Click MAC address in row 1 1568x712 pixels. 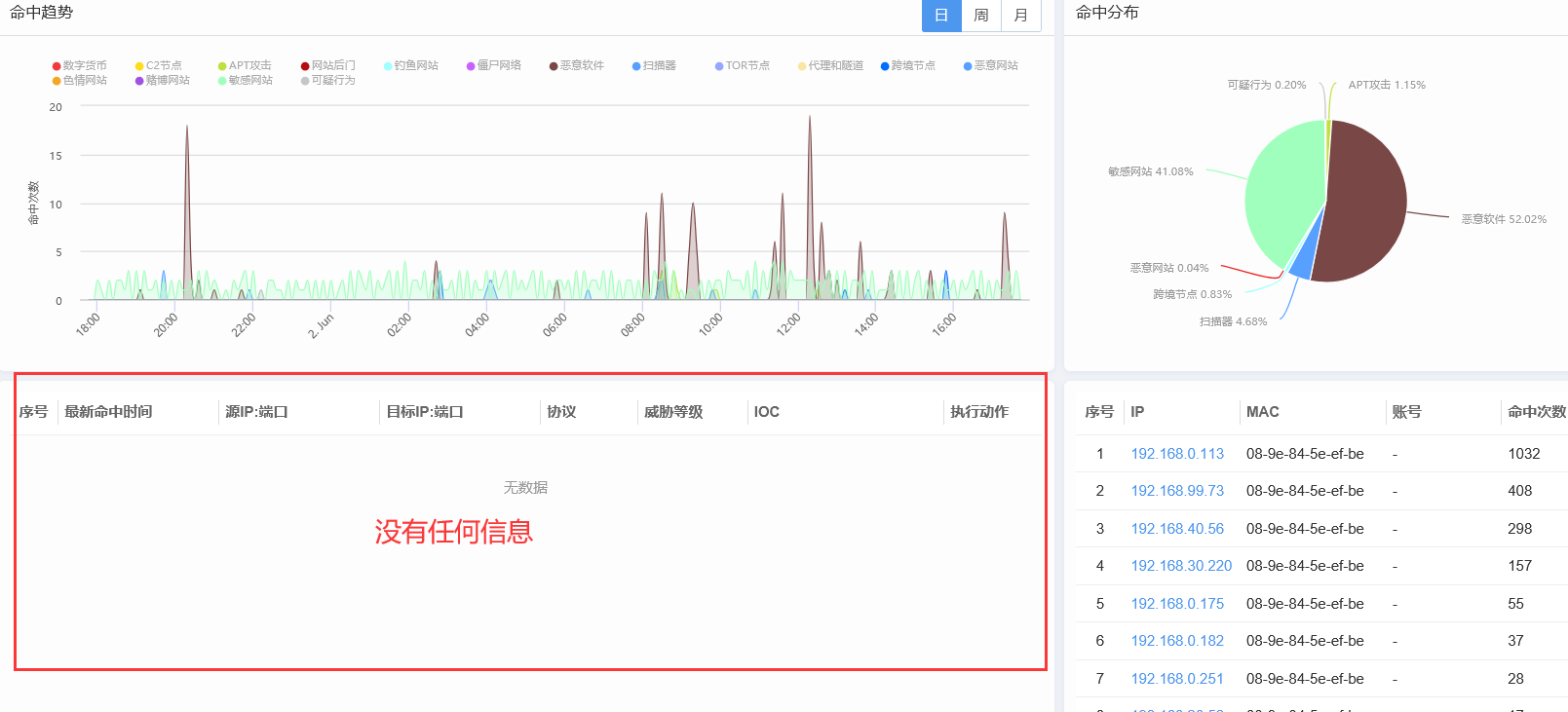(1305, 454)
